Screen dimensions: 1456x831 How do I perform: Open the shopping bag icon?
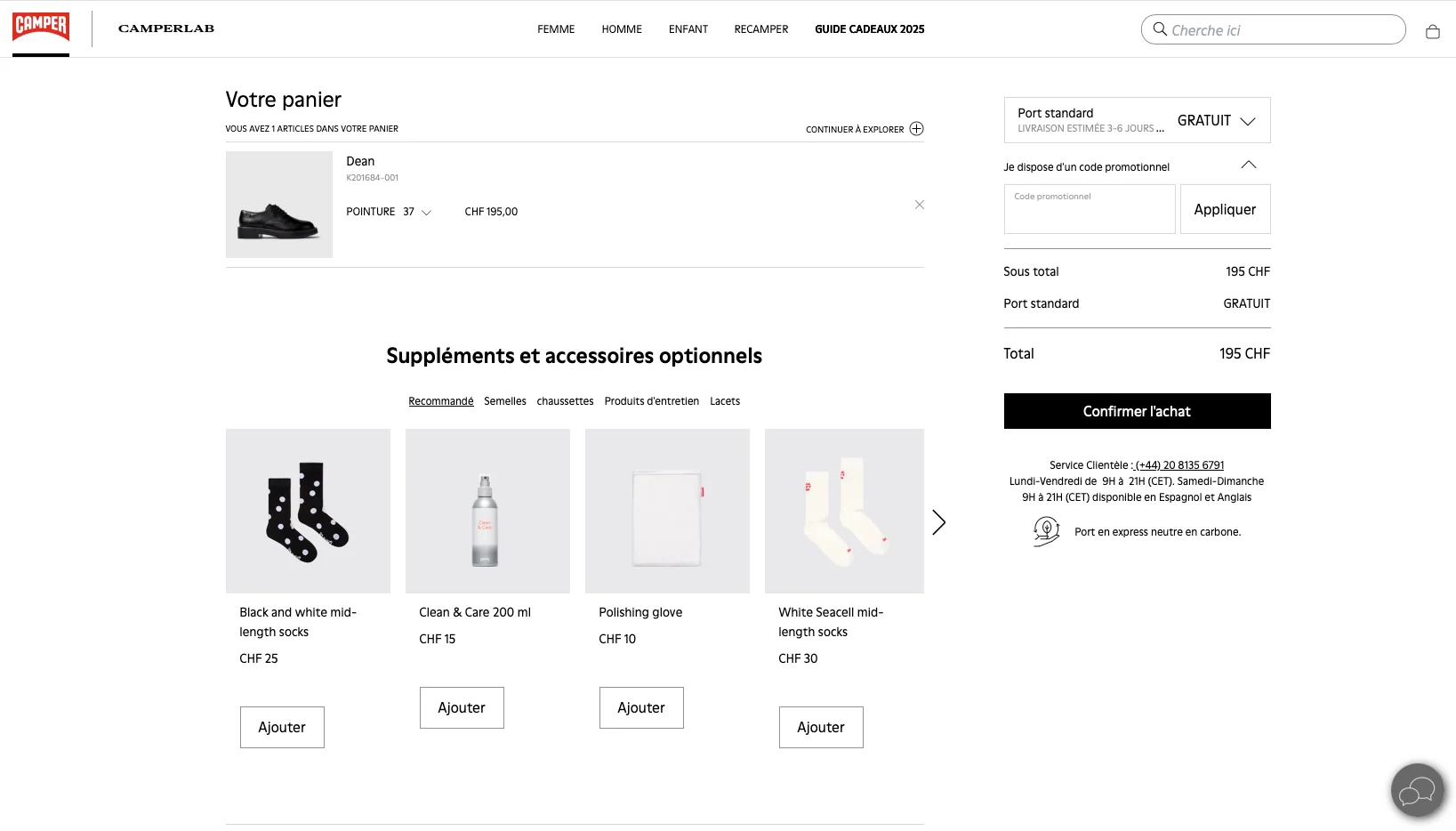coord(1433,30)
